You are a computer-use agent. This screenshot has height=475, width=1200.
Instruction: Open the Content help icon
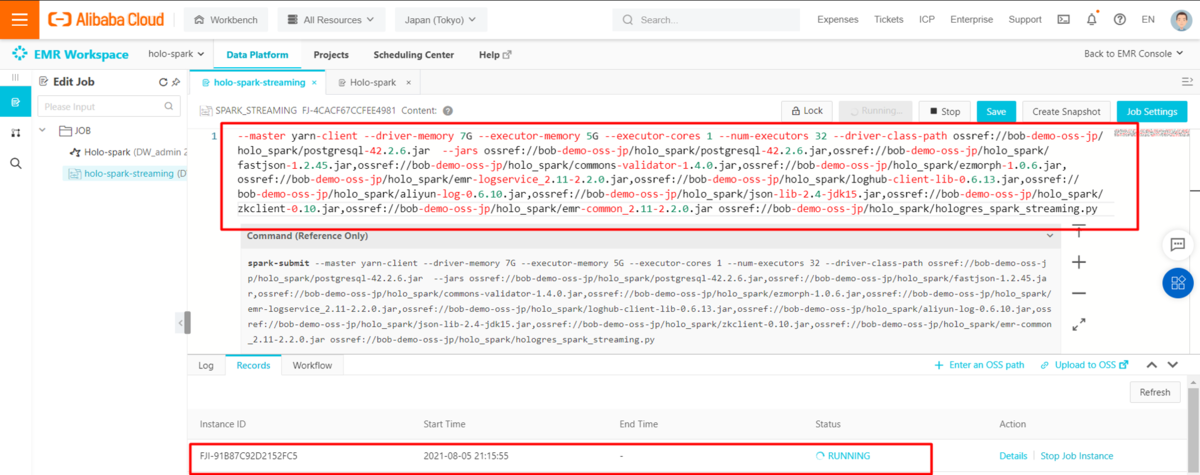(447, 111)
